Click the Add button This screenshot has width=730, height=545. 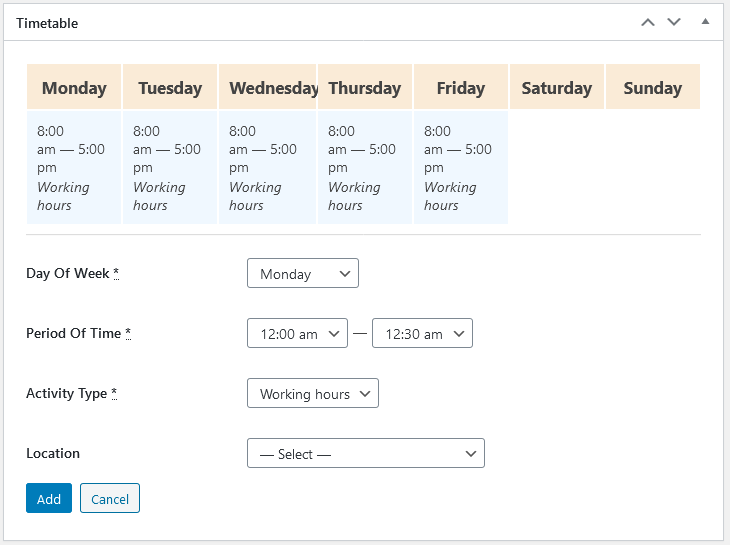[x=49, y=498]
